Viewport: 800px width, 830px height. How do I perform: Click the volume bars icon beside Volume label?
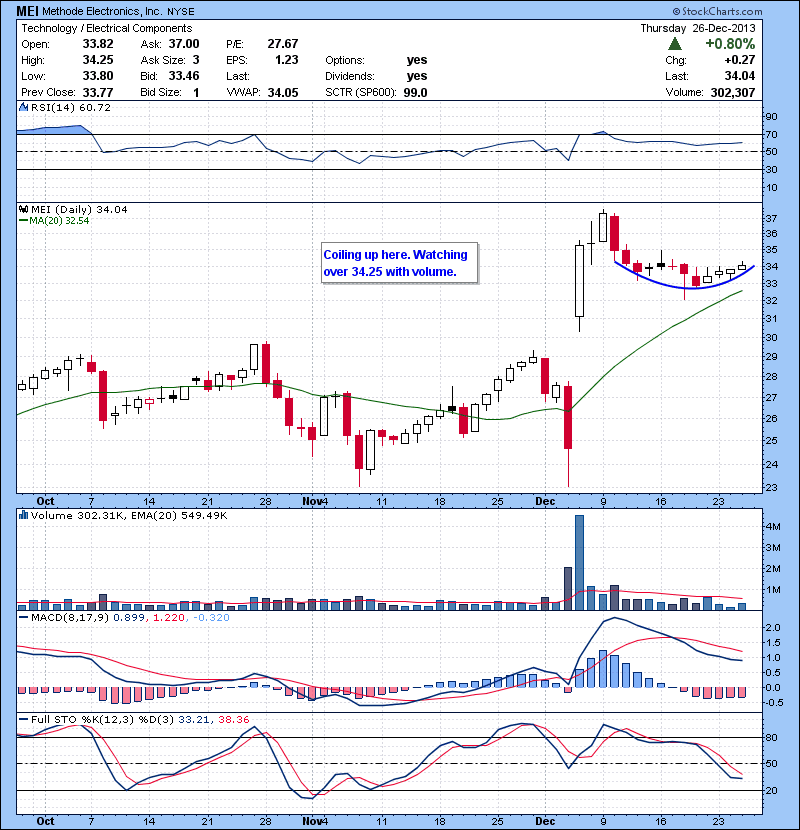pyautogui.click(x=23, y=515)
